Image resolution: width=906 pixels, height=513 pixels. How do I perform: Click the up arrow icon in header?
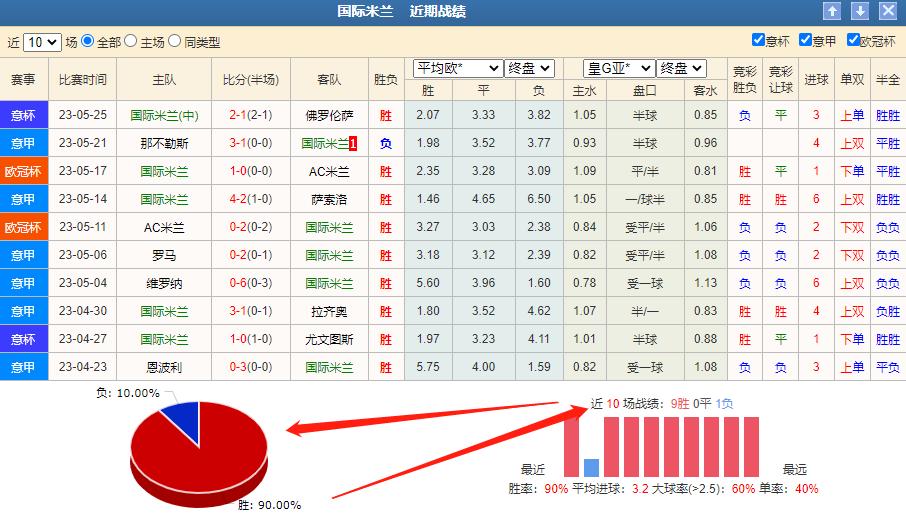(832, 11)
